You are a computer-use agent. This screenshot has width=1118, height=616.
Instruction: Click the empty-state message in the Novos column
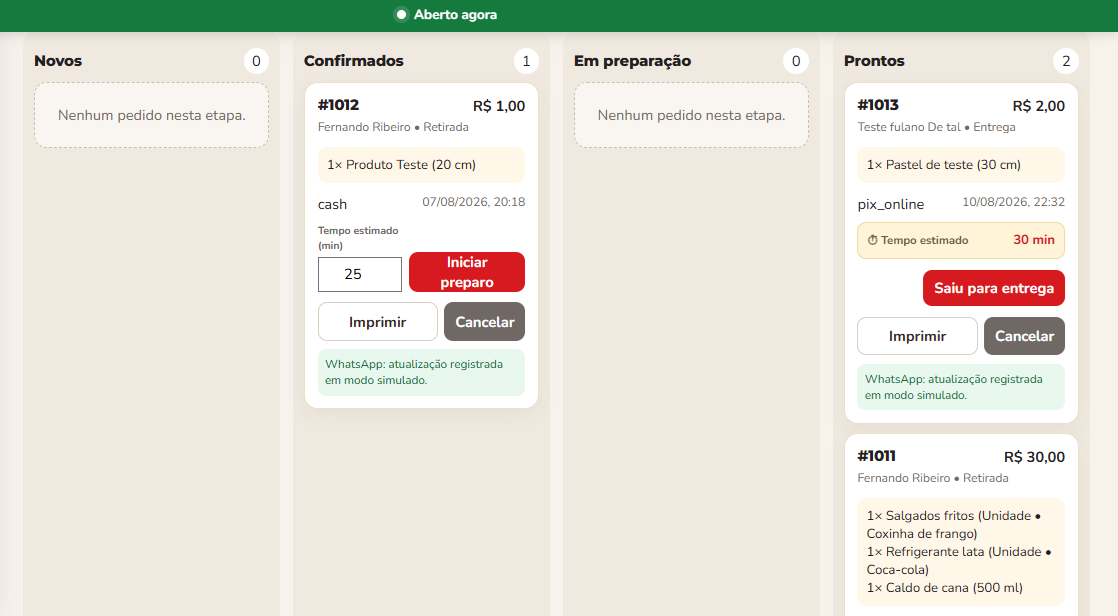[152, 116]
